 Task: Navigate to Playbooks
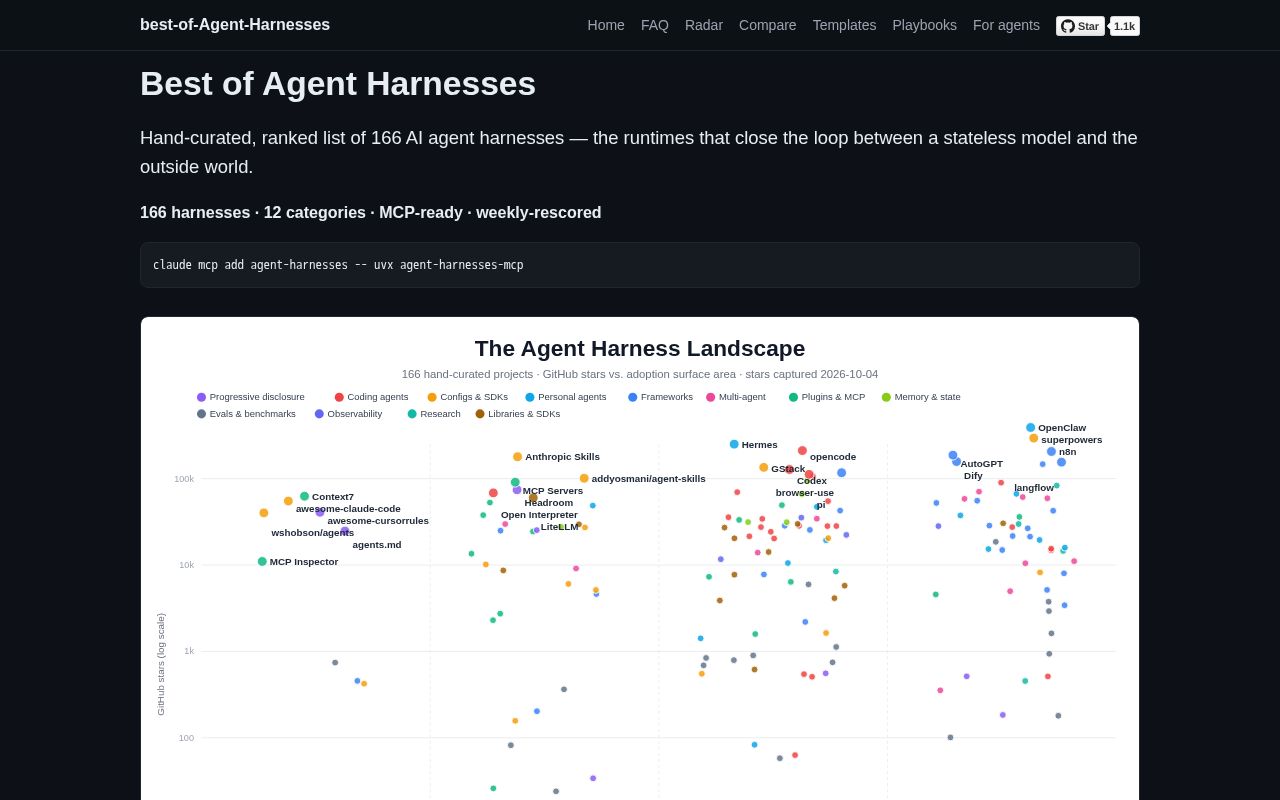click(925, 25)
